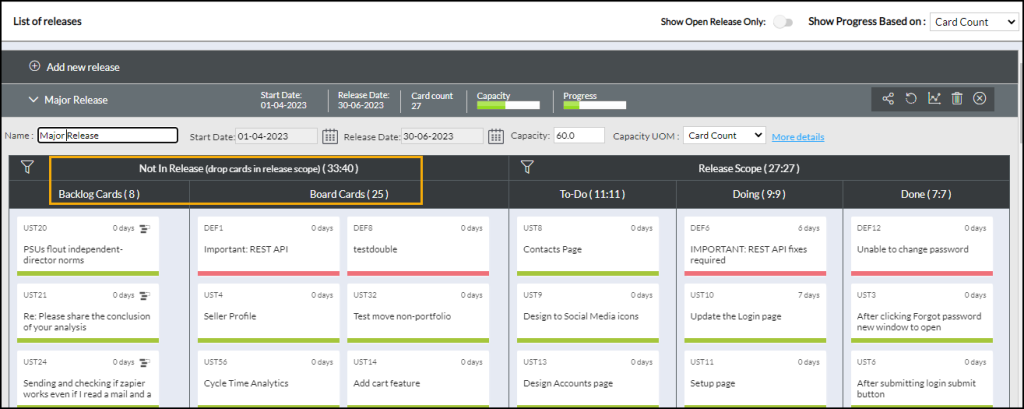Open the Update the Login page card
Image resolution: width=1024 pixels, height=409 pixels.
755,313
